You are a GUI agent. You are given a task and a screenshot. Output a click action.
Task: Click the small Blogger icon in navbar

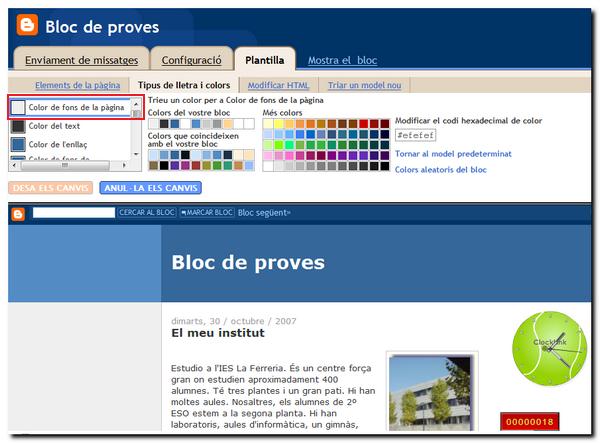17,212
